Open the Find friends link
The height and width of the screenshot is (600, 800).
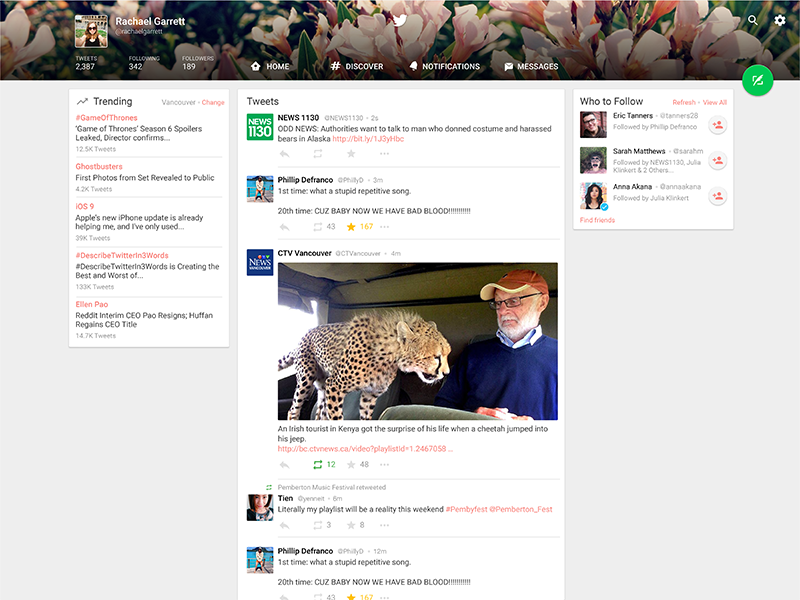[x=596, y=218]
